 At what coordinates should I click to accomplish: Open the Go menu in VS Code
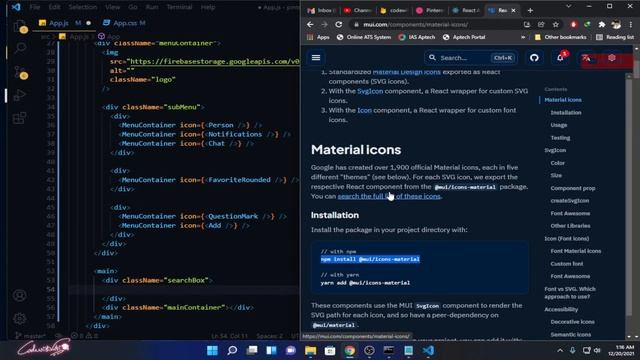point(133,7)
